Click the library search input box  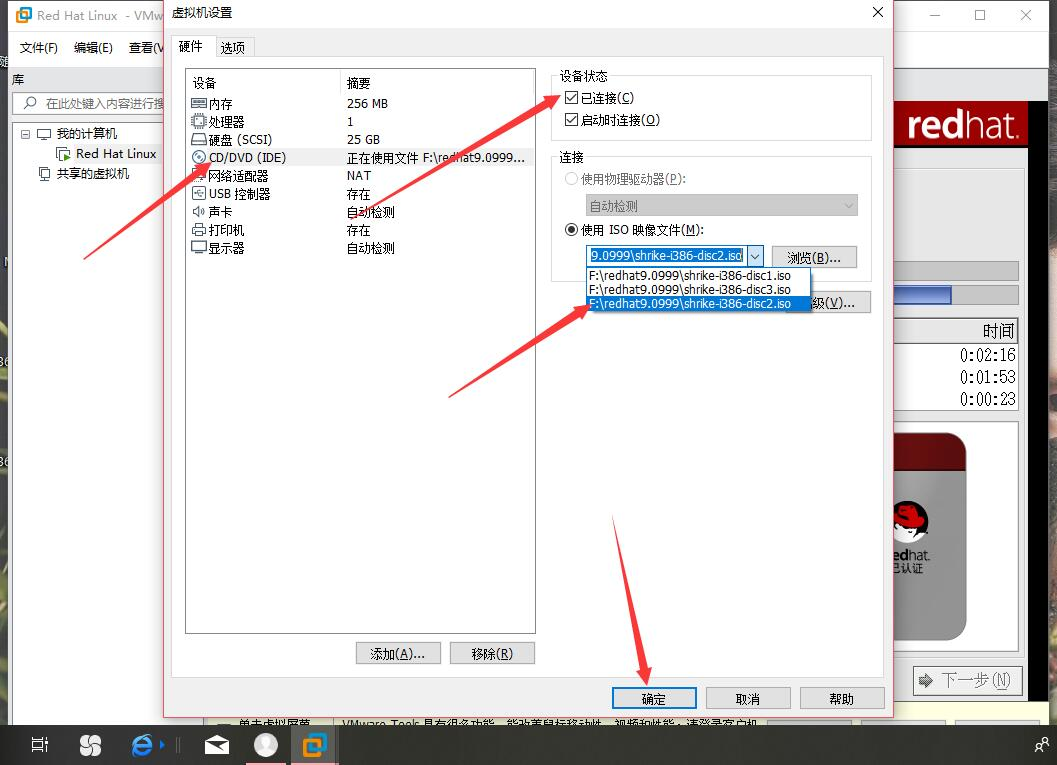(90, 103)
